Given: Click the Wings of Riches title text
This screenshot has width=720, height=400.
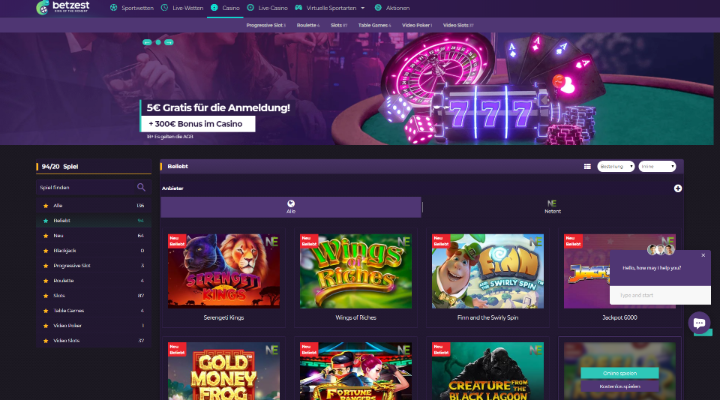Looking at the screenshot, I should 356,318.
